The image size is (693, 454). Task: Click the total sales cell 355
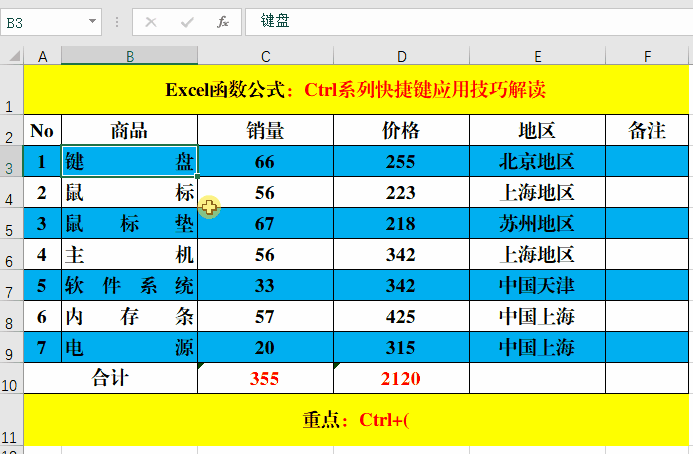pyautogui.click(x=265, y=378)
